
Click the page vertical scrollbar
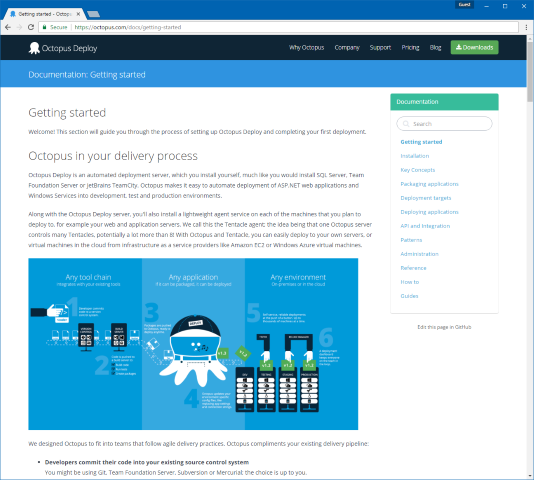[530, 257]
